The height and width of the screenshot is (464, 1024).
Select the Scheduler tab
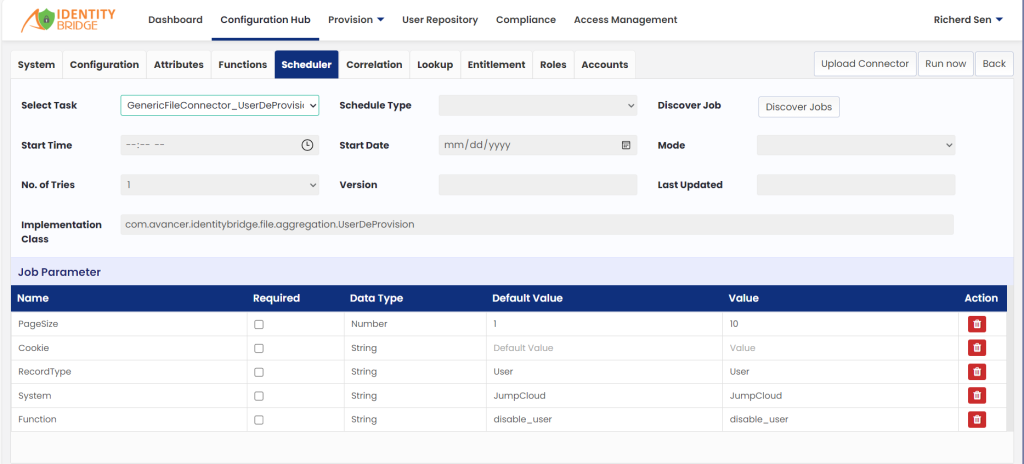pyautogui.click(x=306, y=65)
